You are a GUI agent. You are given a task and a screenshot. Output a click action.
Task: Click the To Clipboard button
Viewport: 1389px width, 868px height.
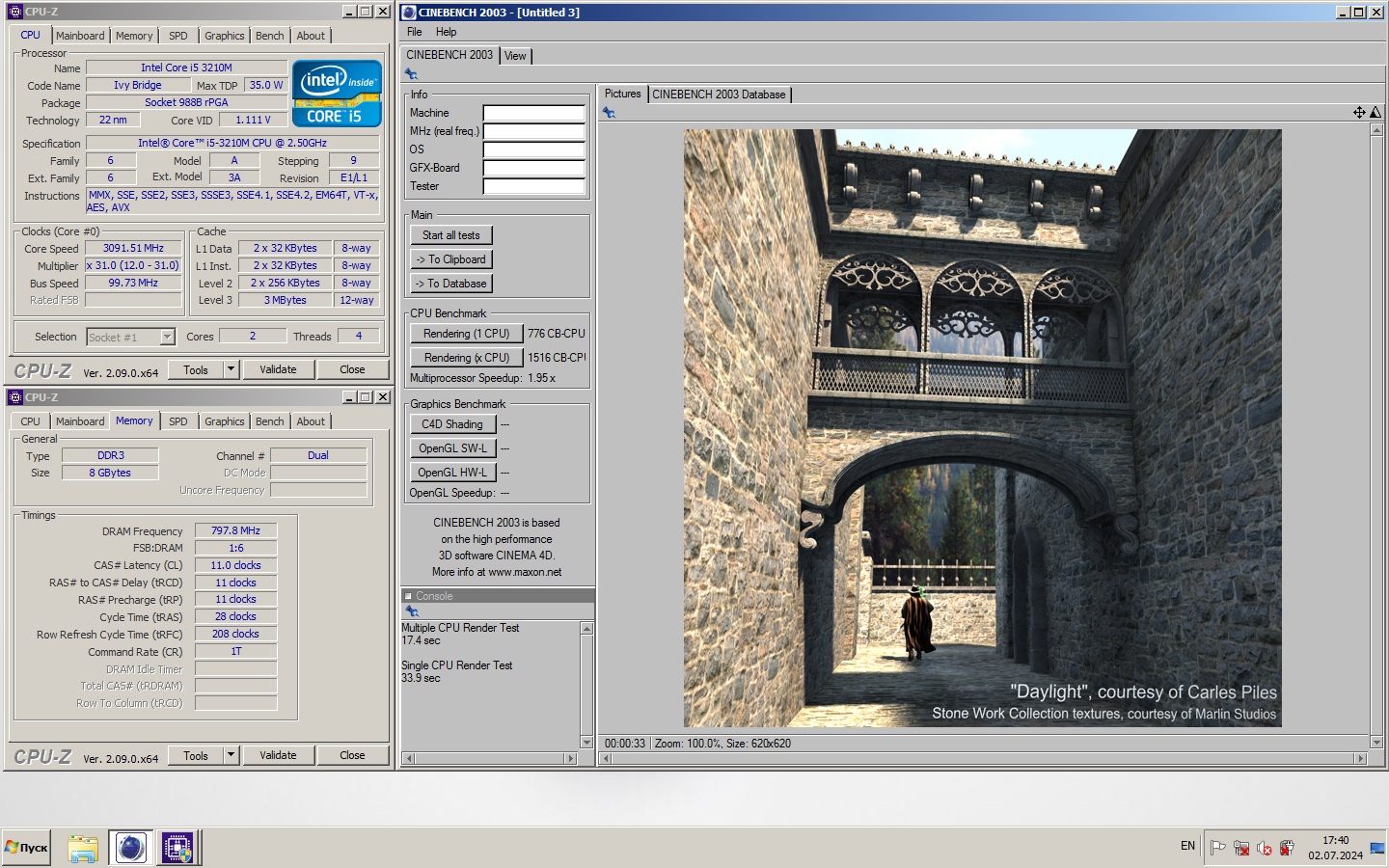[x=451, y=259]
